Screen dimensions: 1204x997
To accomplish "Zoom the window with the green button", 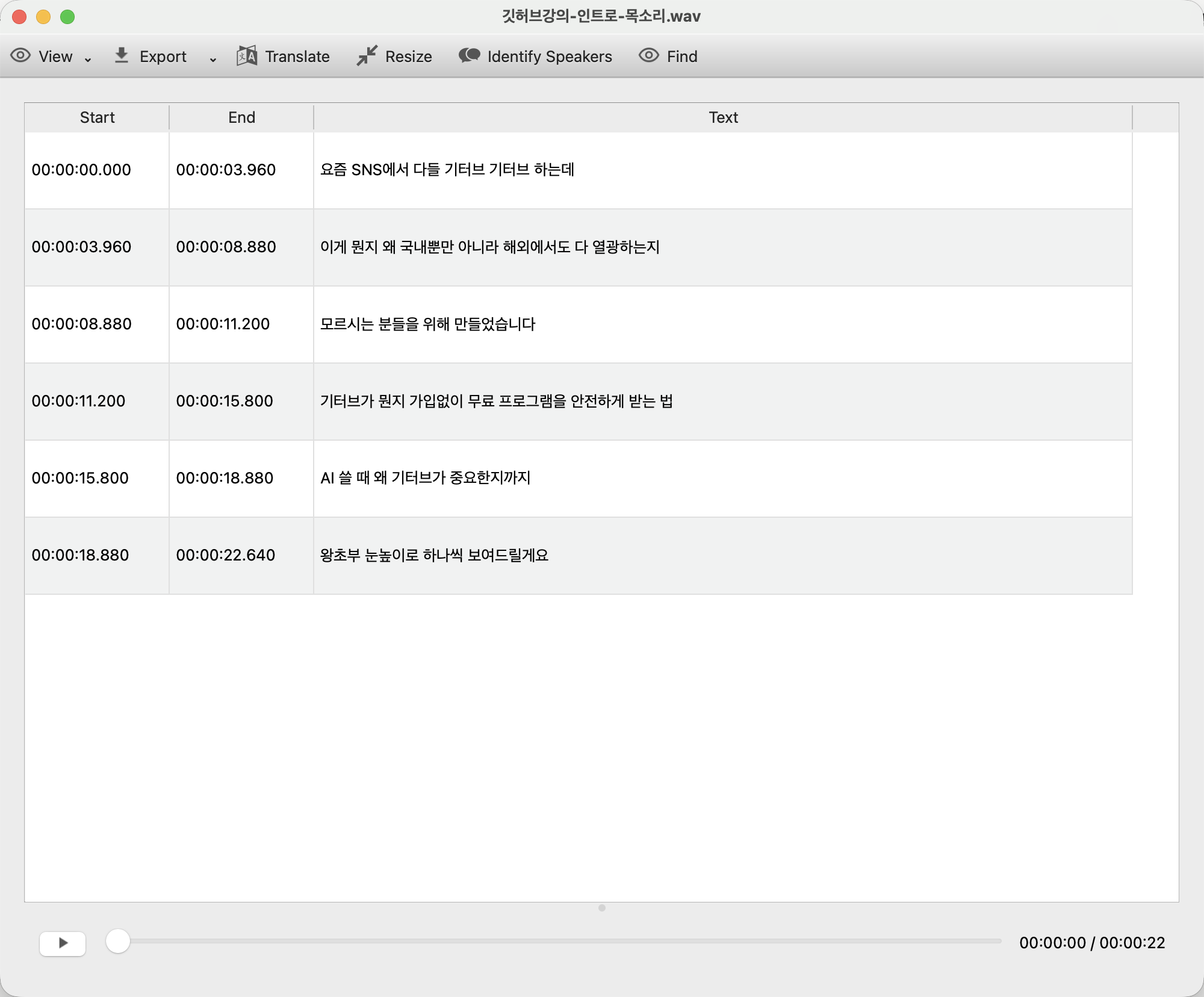I will point(67,17).
